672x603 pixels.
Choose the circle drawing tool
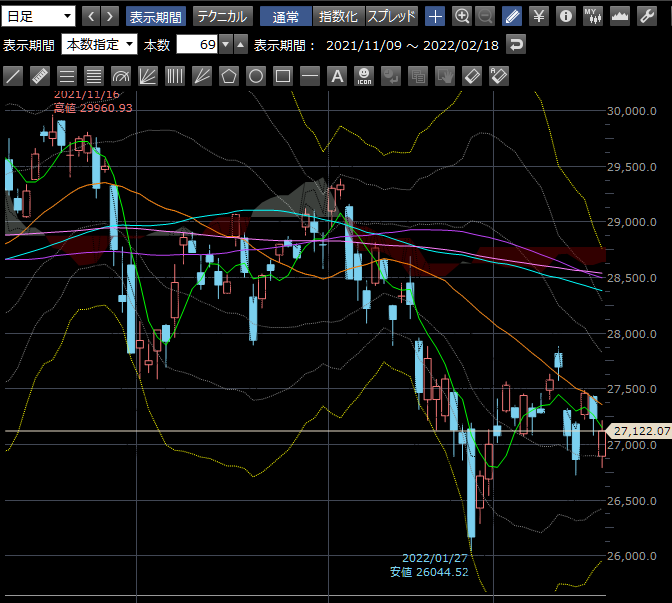(x=256, y=75)
